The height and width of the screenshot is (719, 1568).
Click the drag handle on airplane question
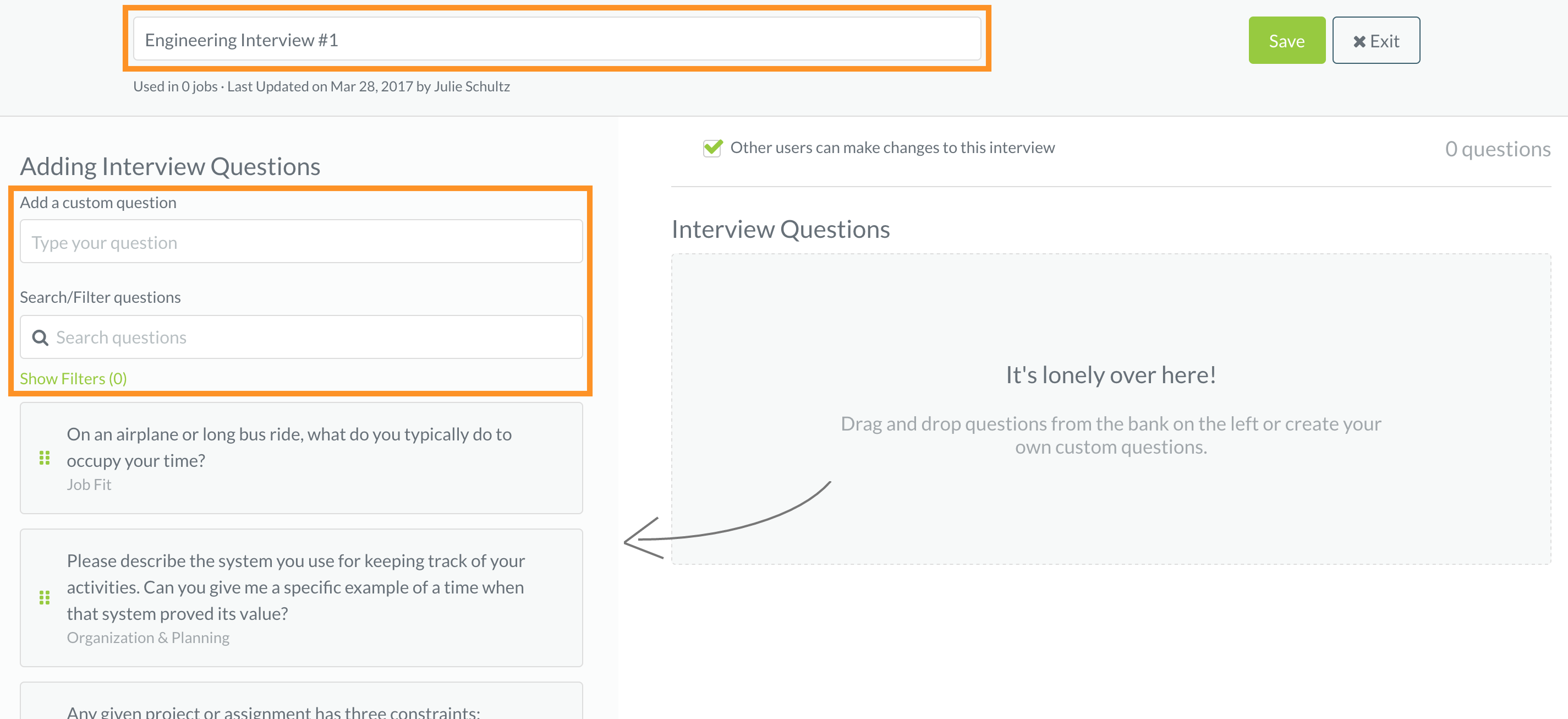(x=45, y=457)
